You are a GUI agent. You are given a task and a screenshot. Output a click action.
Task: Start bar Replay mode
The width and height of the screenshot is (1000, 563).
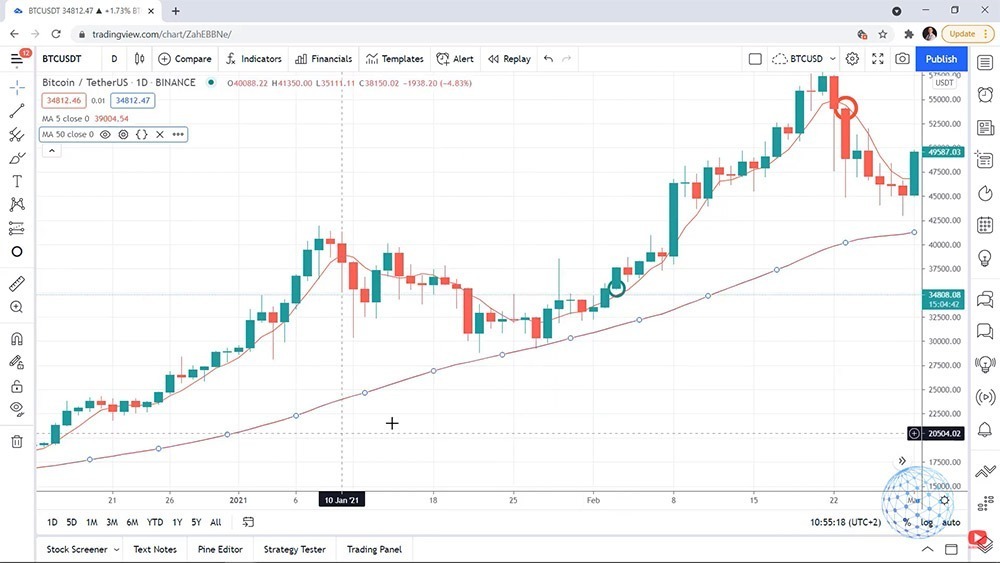click(510, 59)
